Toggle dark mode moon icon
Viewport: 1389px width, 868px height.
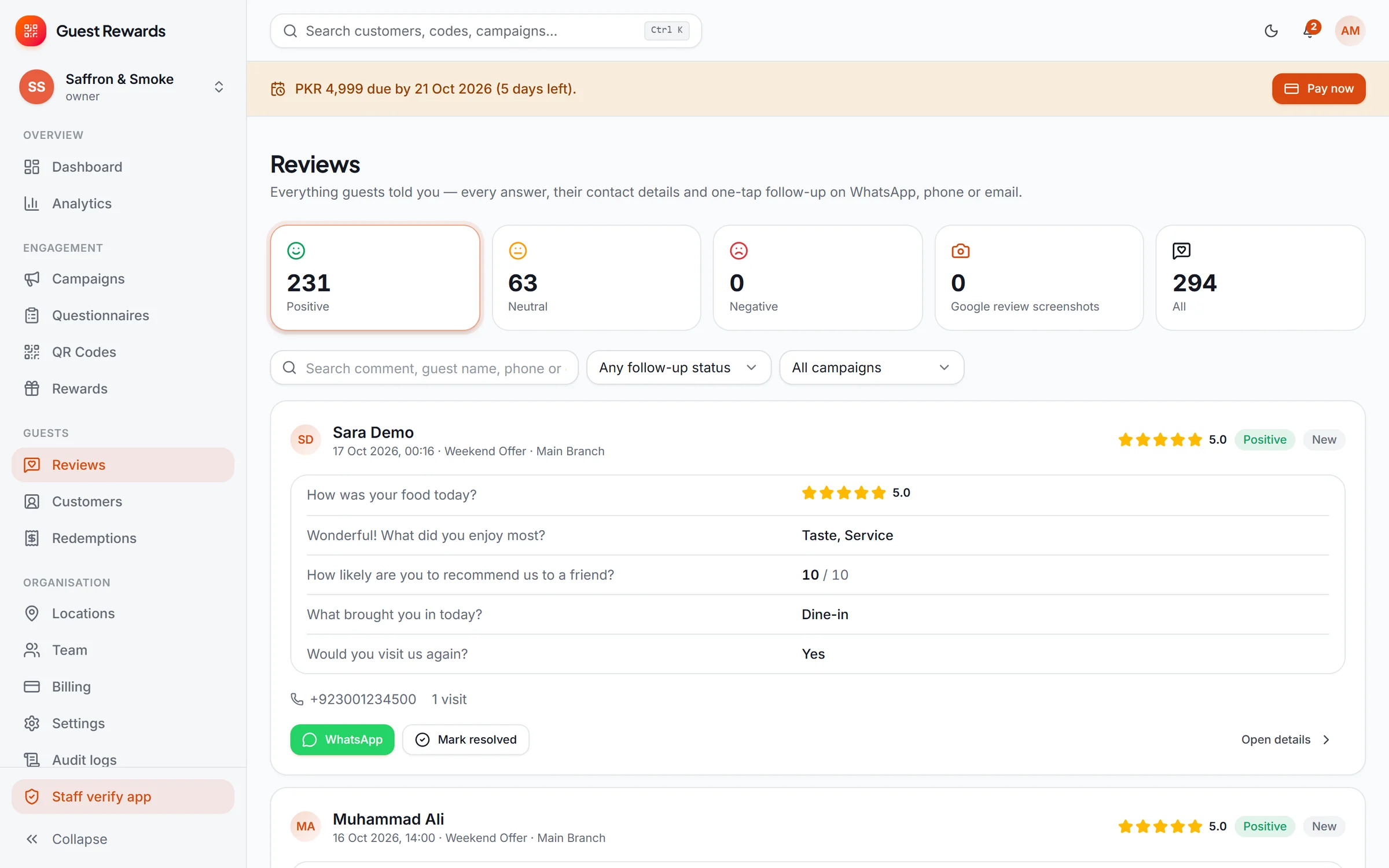(1271, 31)
